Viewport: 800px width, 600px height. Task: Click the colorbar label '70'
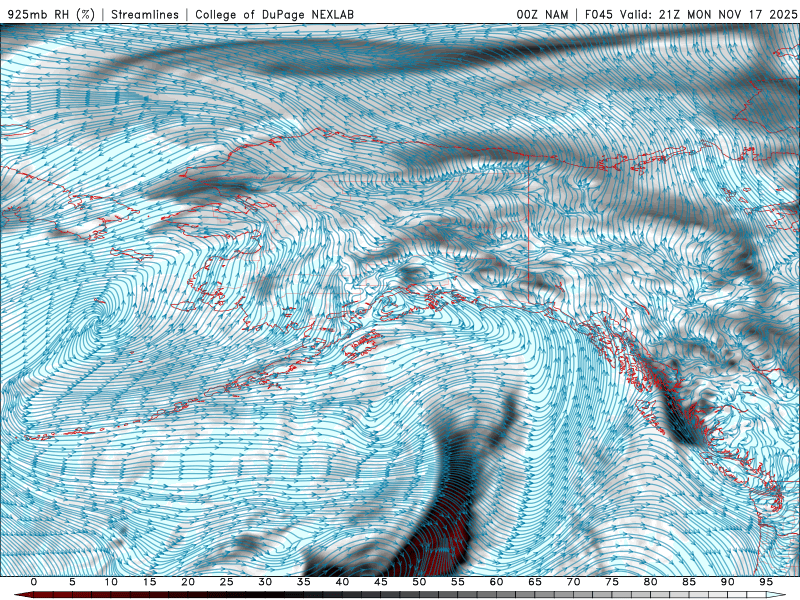(x=573, y=582)
